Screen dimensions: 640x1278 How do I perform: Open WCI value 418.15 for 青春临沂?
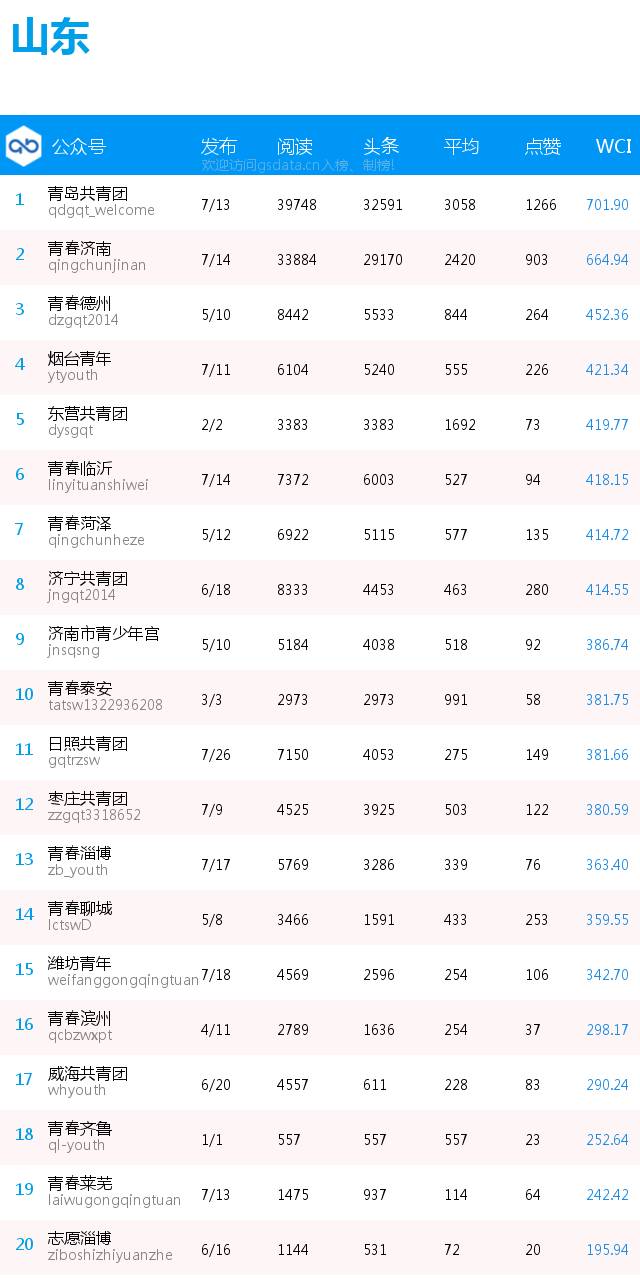(607, 480)
